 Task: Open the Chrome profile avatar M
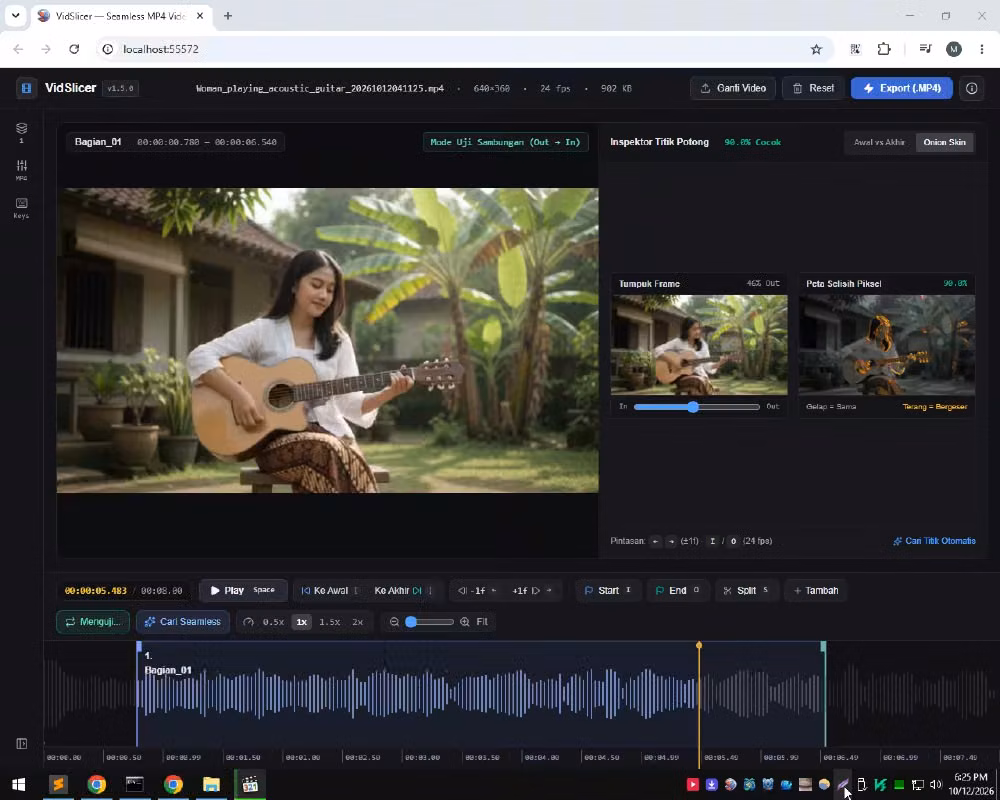tap(953, 49)
